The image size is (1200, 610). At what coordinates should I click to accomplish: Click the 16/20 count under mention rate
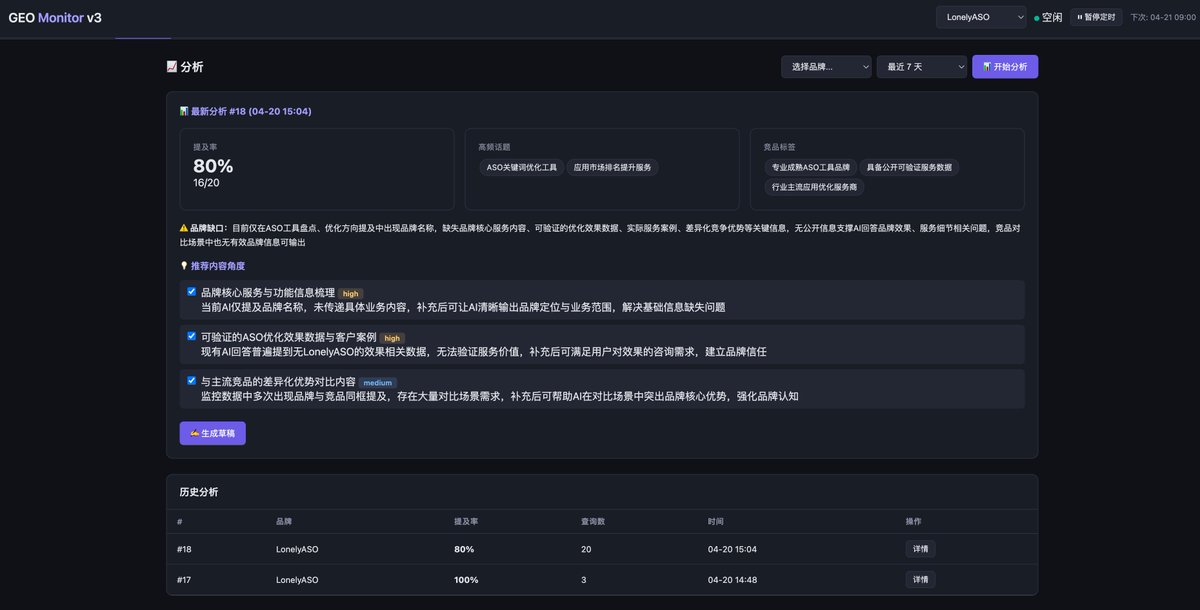click(206, 183)
